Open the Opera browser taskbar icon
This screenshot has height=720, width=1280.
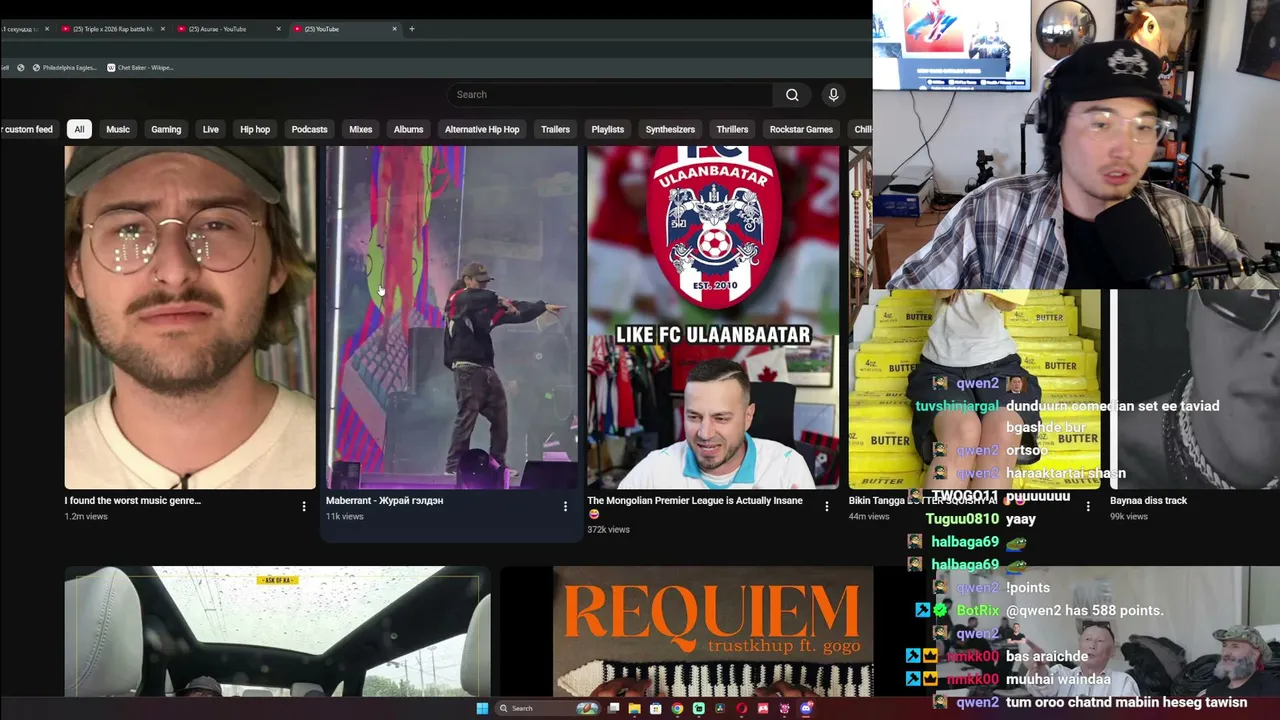tap(741, 708)
